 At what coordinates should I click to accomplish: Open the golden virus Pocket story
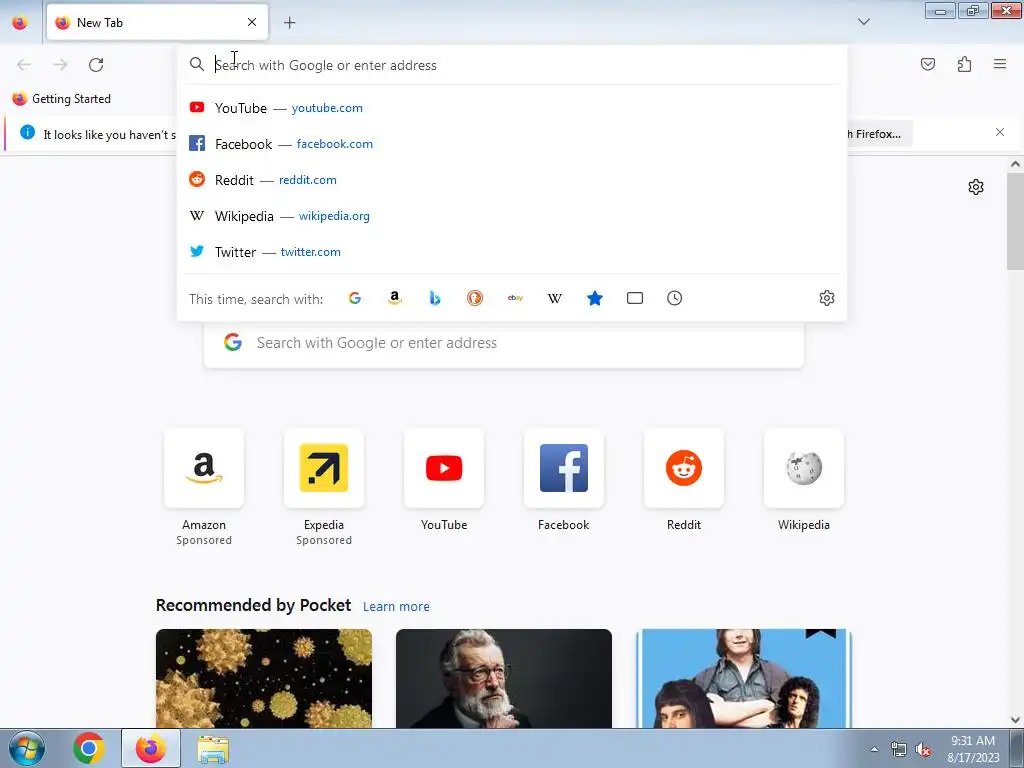point(264,678)
